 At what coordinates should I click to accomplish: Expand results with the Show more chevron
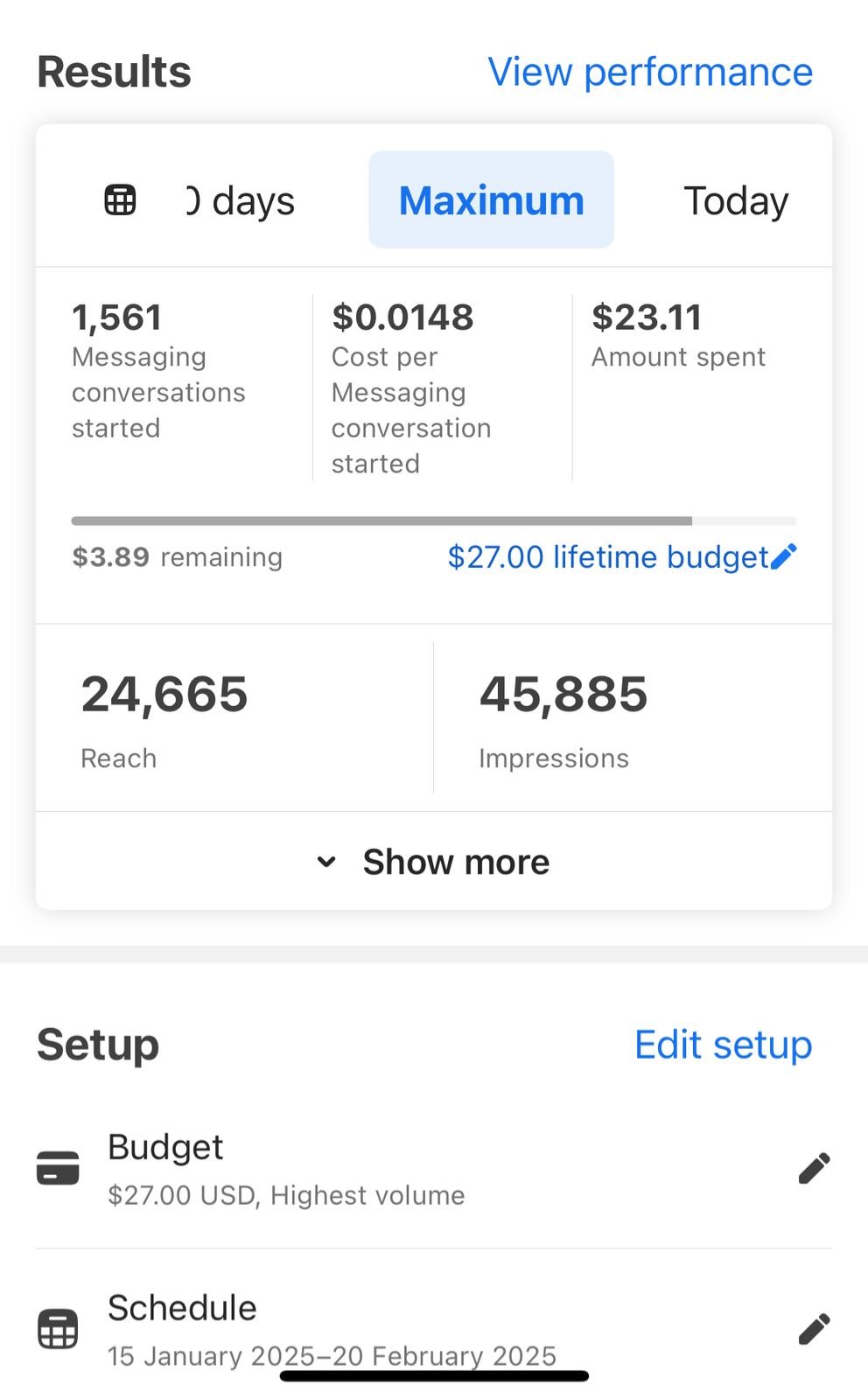click(x=326, y=862)
